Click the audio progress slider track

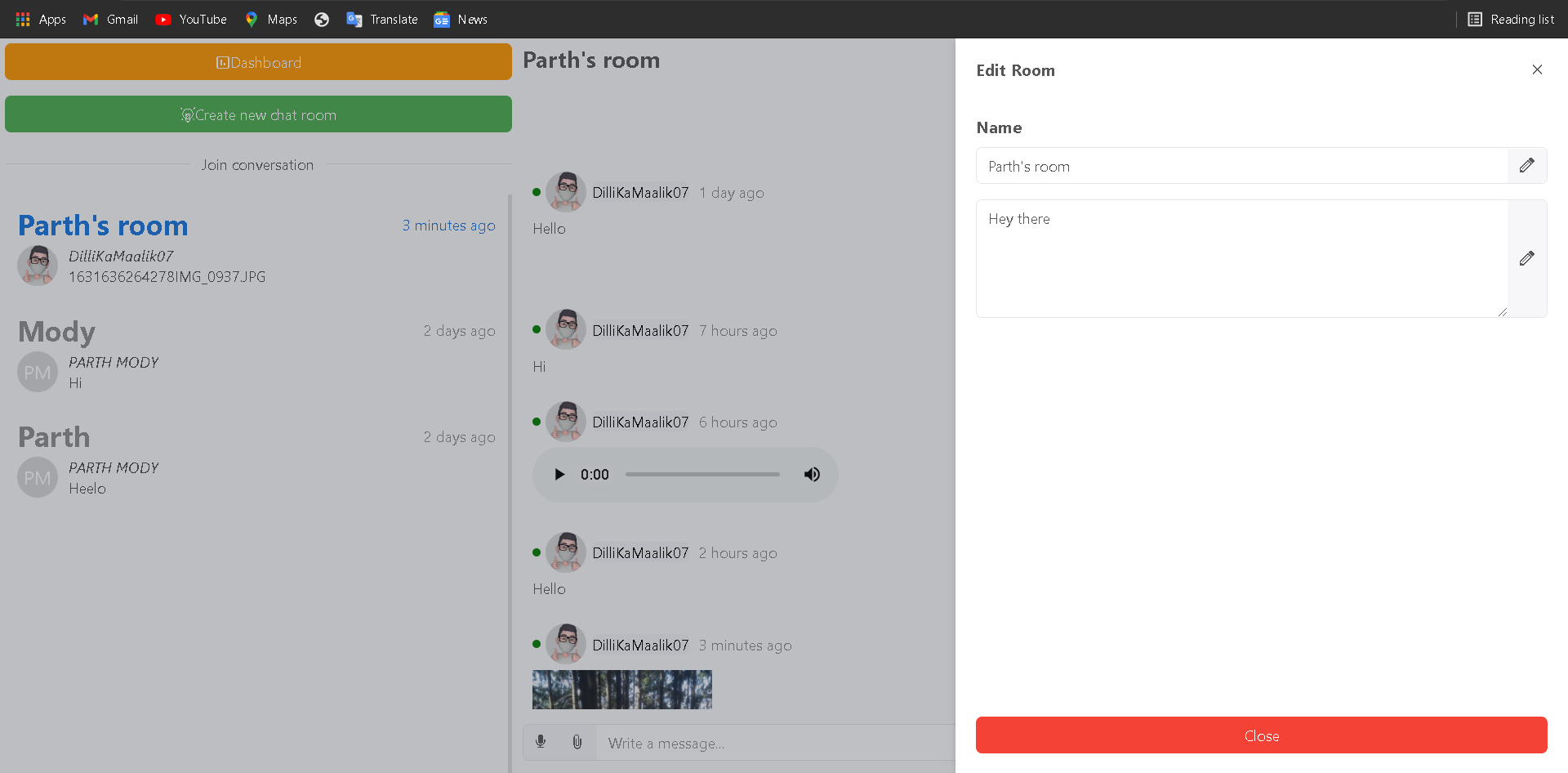coord(702,475)
